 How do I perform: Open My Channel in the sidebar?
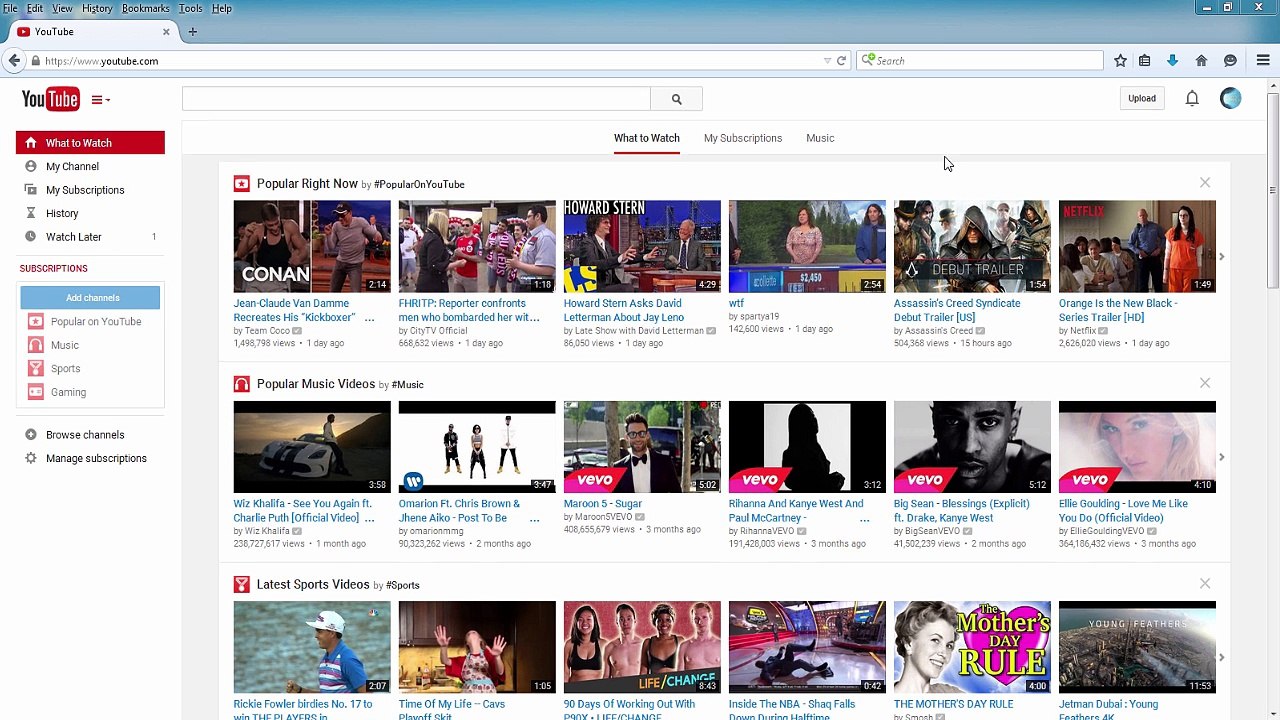72,166
